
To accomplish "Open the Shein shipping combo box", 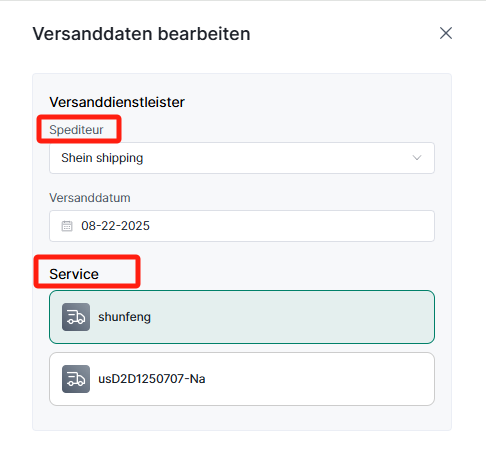I will pos(242,158).
